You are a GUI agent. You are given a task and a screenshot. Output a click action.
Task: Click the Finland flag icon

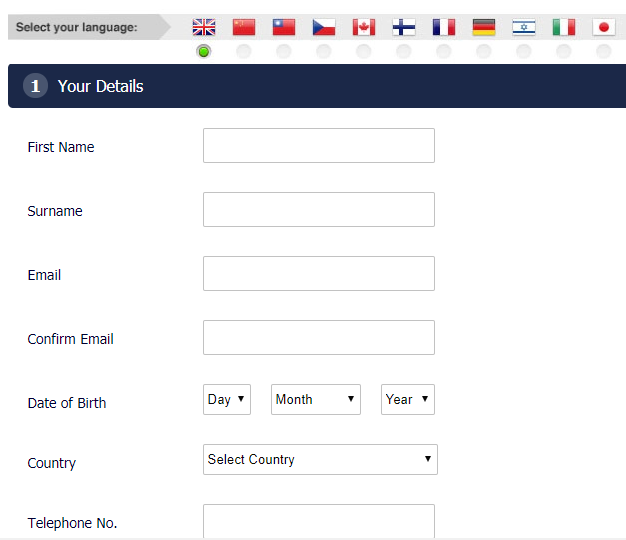click(404, 27)
